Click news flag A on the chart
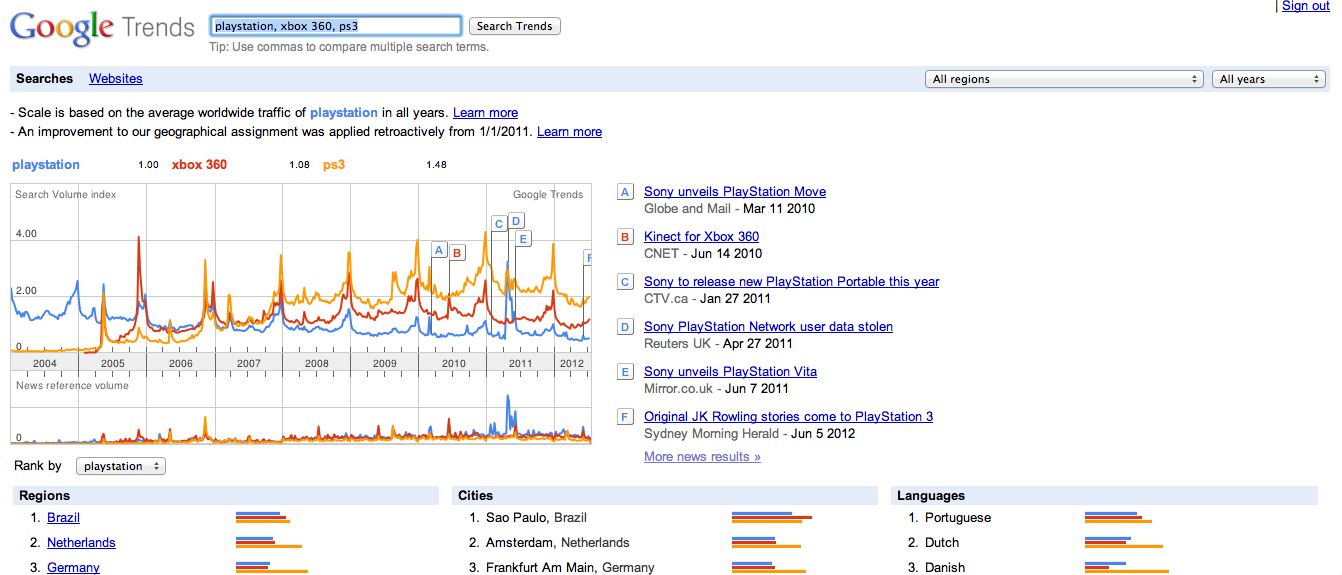Viewport: 1342px width, 575px height. click(x=438, y=250)
